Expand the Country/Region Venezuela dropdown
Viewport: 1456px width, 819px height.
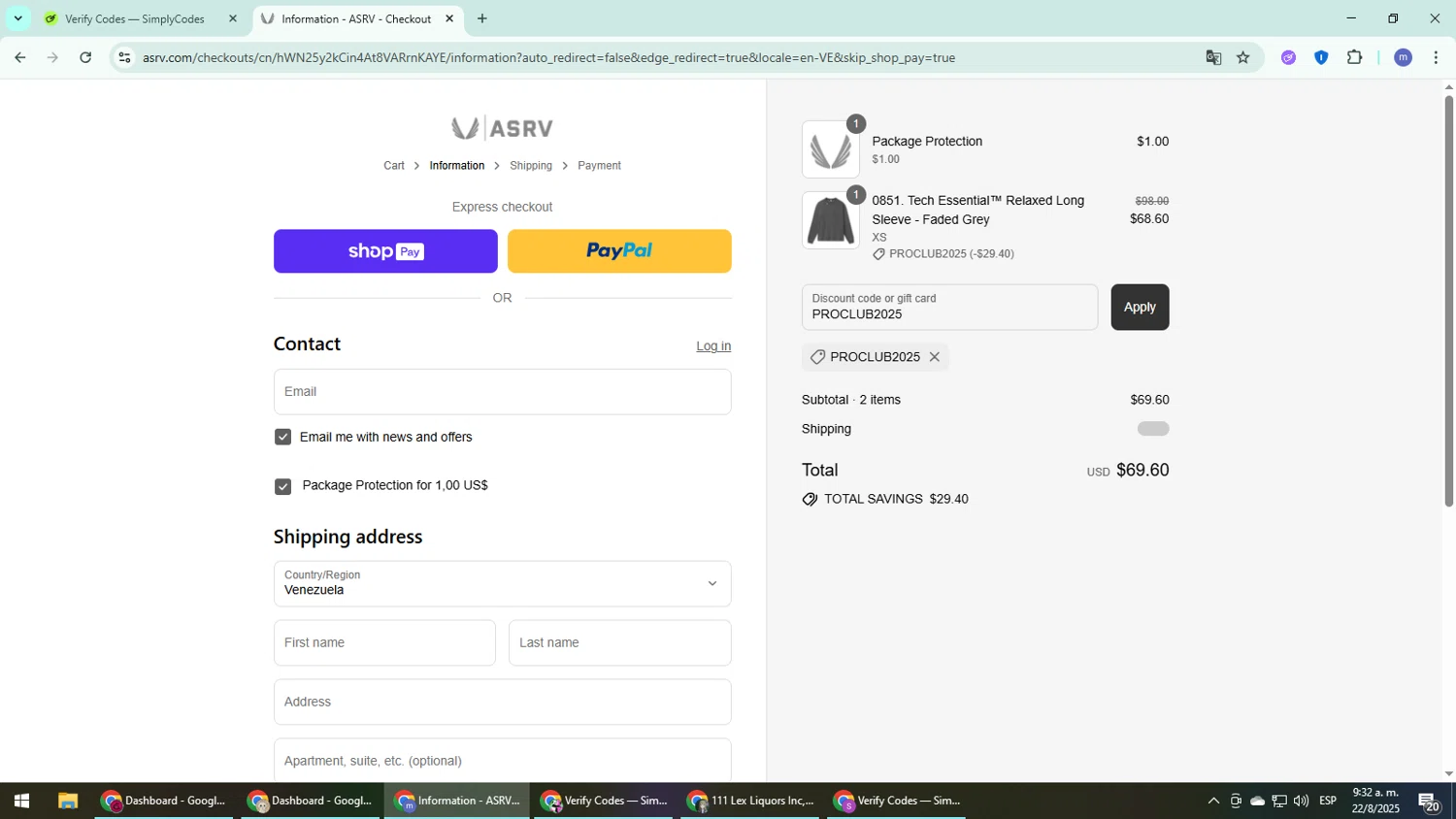502,583
